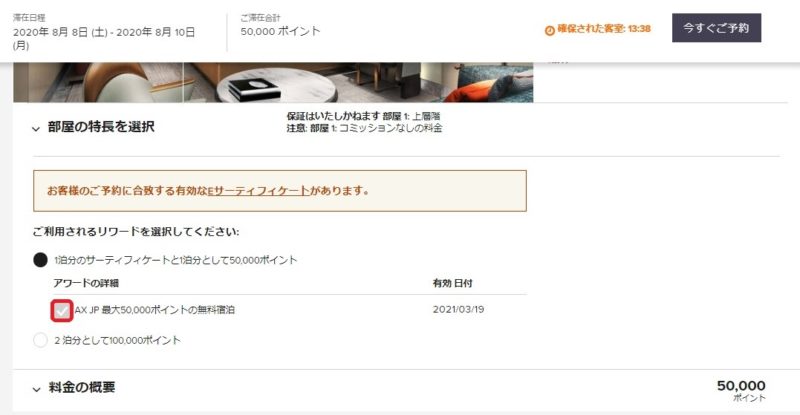Toggle the AX JP 無料宿泊 certificate checkbox

coord(62,310)
